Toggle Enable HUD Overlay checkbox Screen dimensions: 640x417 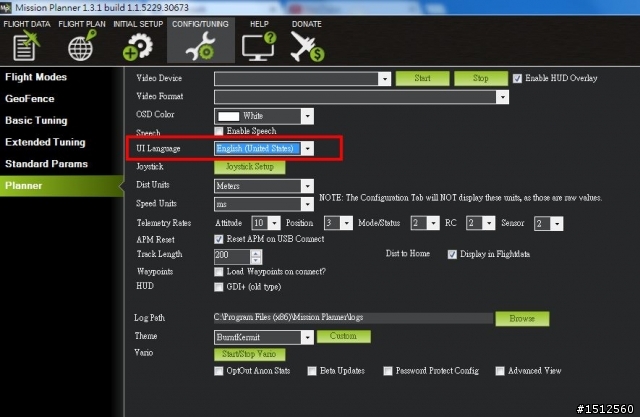click(517, 78)
